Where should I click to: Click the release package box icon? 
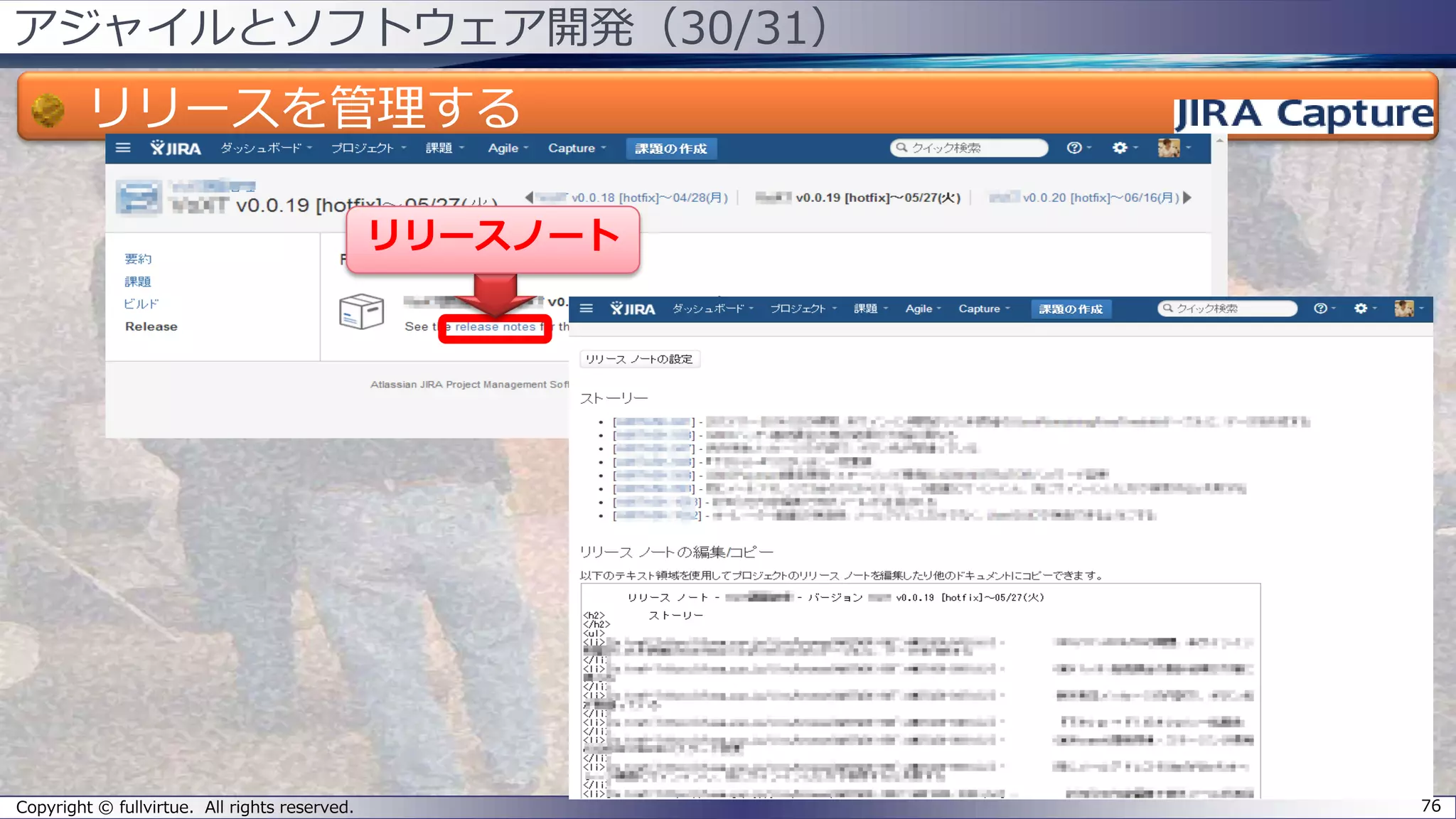click(361, 311)
